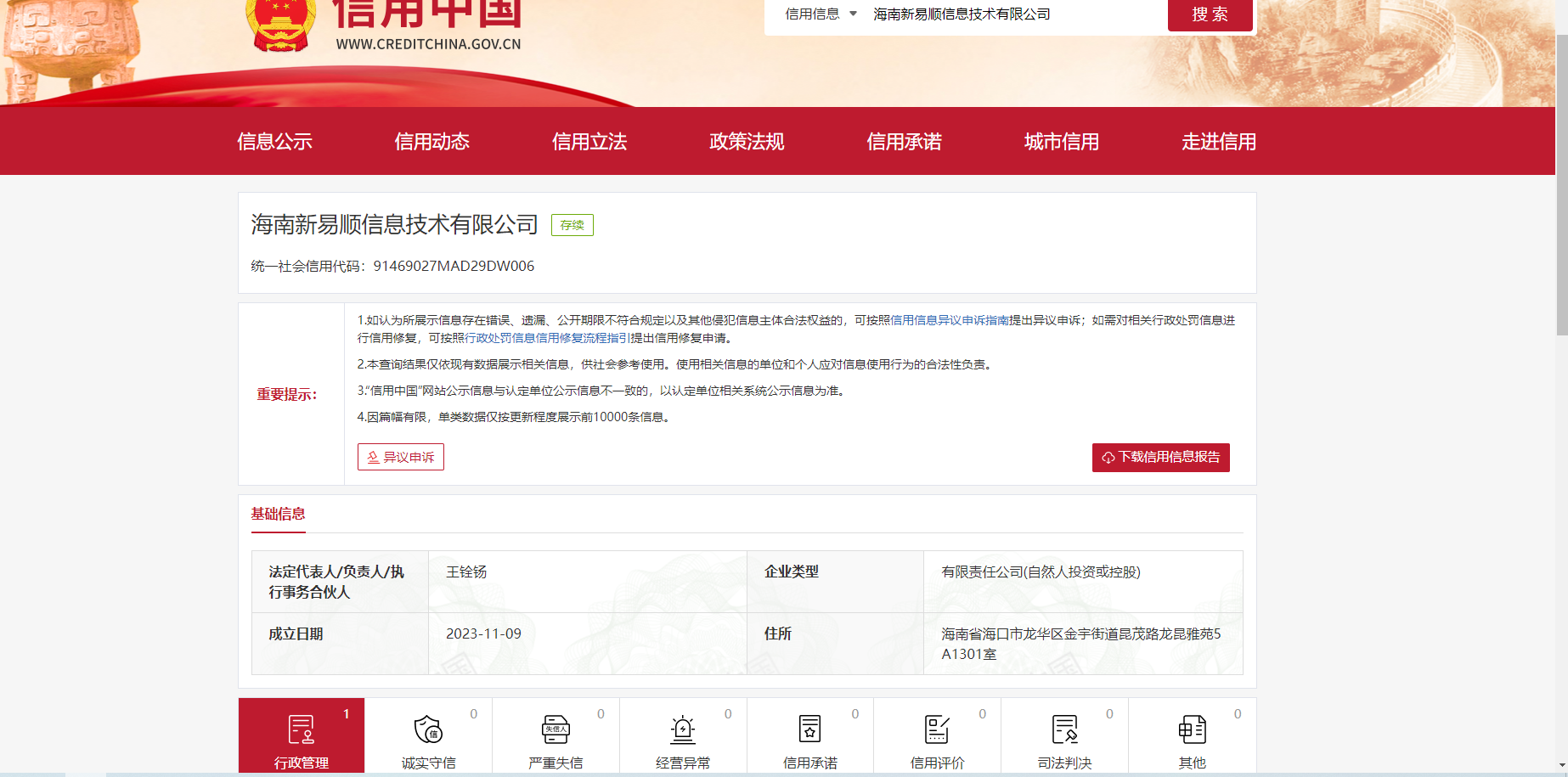This screenshot has width=1568, height=777.
Task: Open the 政策法规 navigation item
Action: (x=747, y=142)
